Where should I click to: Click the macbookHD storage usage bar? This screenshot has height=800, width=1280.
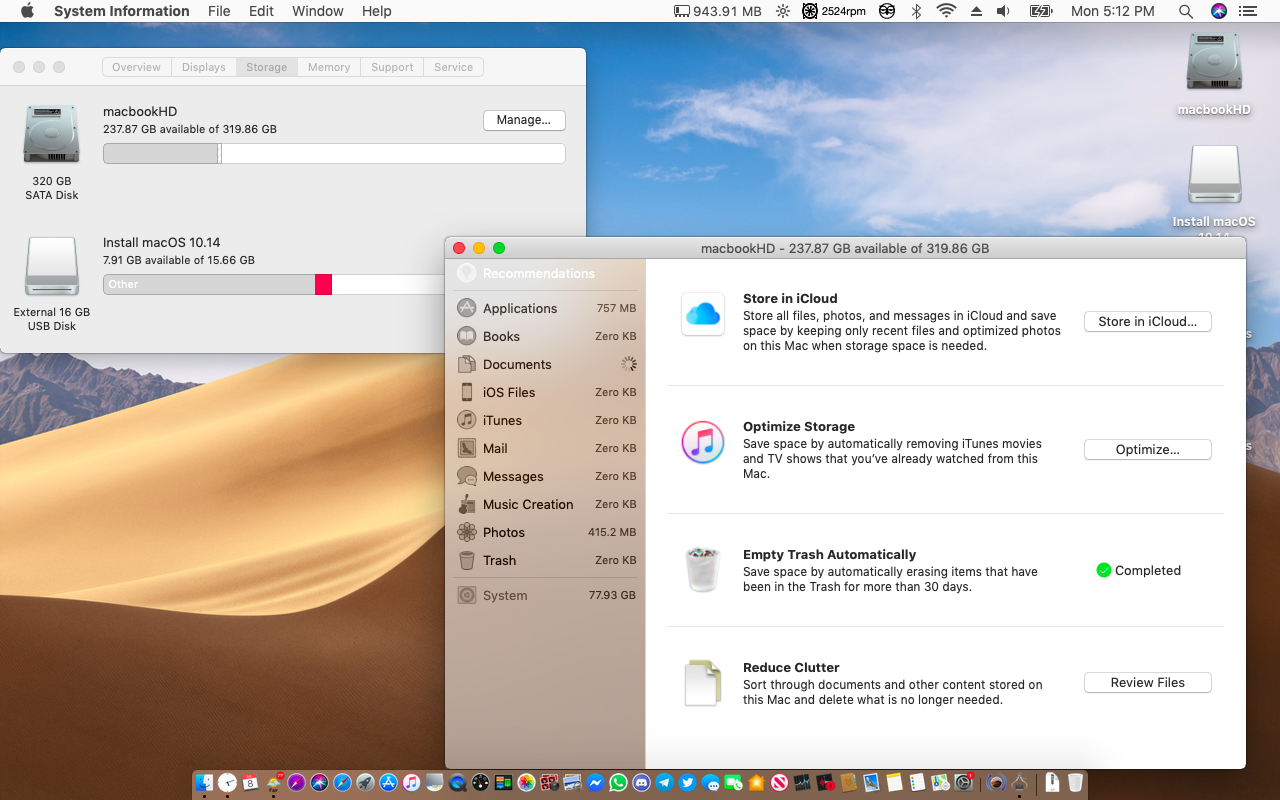click(334, 153)
